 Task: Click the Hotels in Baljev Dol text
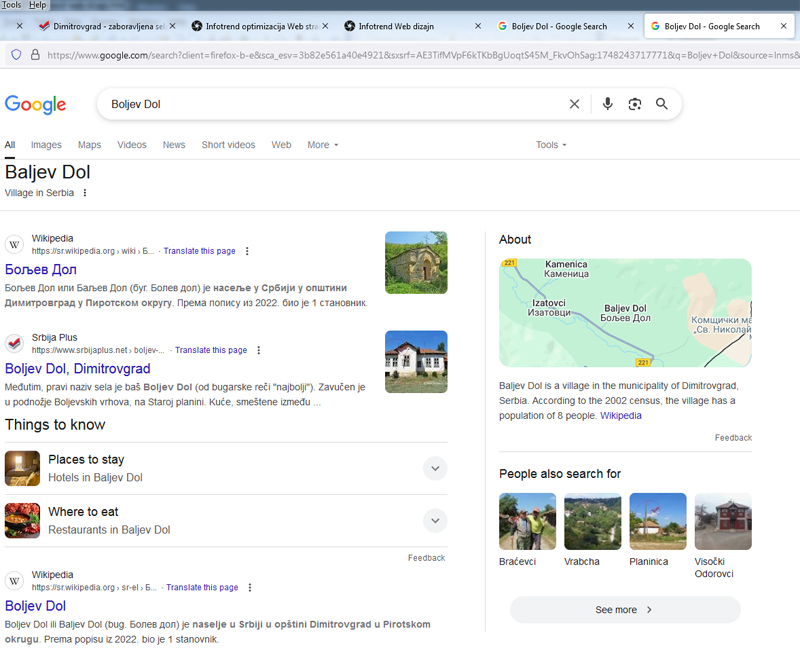(x=95, y=478)
